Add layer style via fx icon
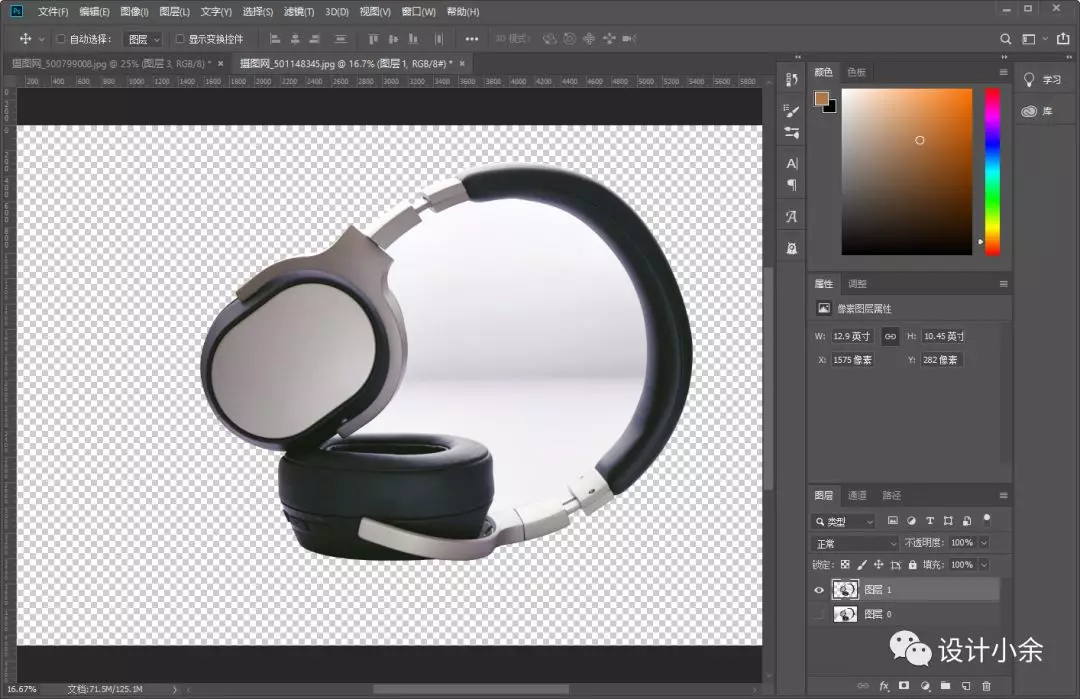This screenshot has width=1080, height=699. [884, 686]
